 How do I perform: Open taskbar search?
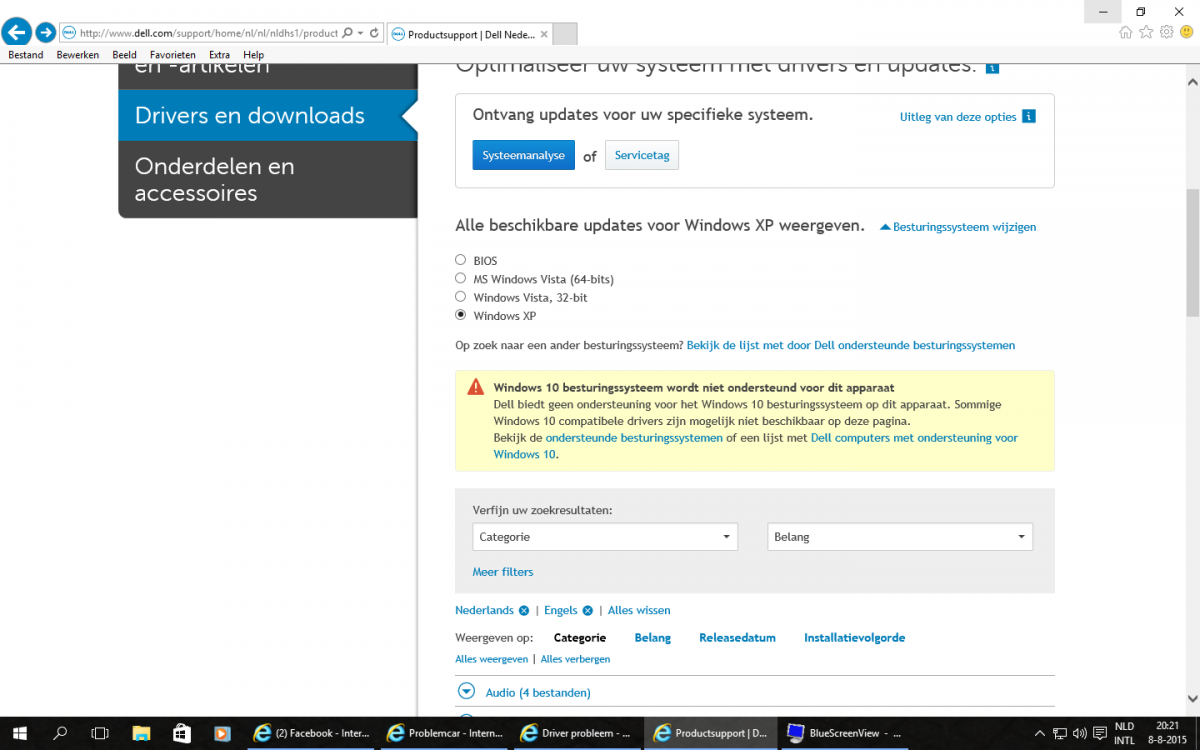tap(60, 733)
